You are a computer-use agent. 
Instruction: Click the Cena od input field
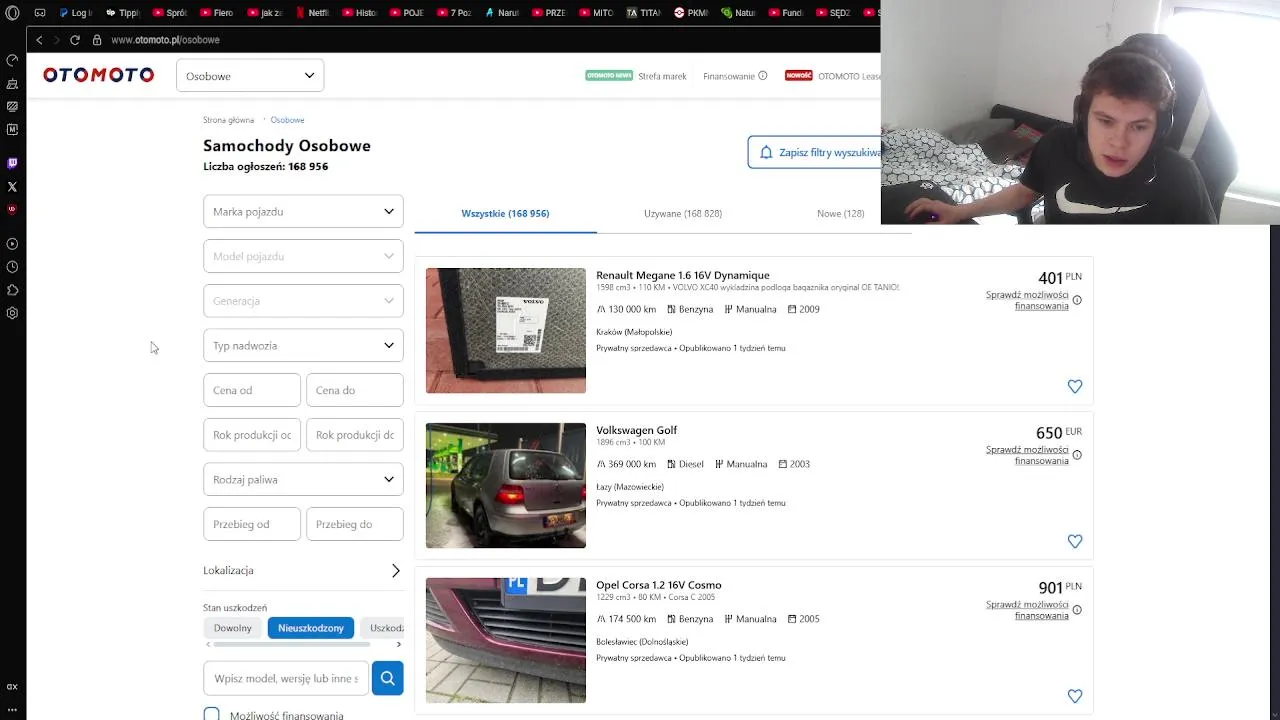tap(252, 390)
